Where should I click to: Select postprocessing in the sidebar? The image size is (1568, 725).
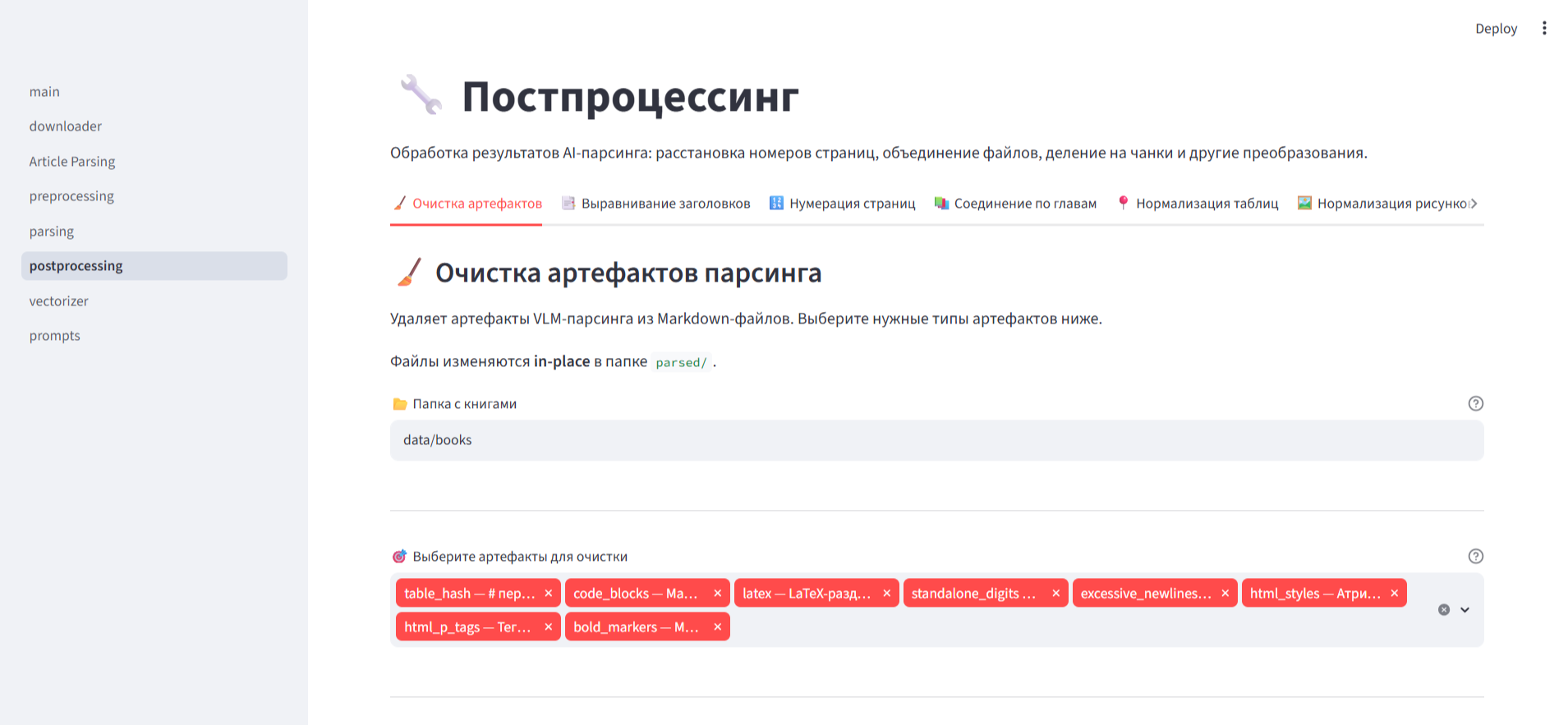pos(154,266)
